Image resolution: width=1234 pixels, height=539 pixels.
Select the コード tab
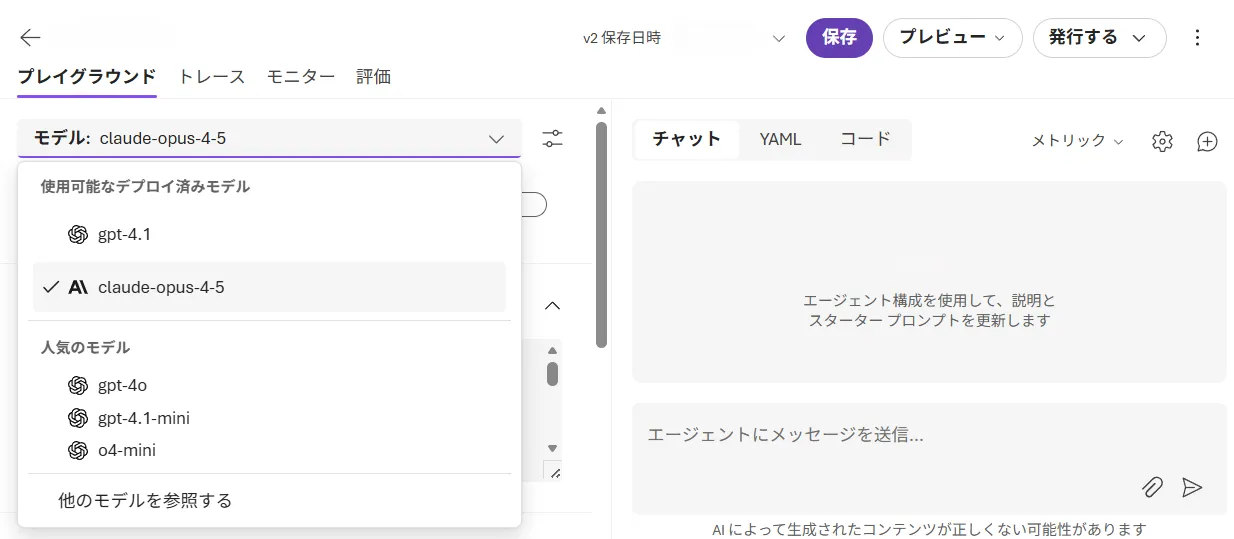click(x=865, y=139)
